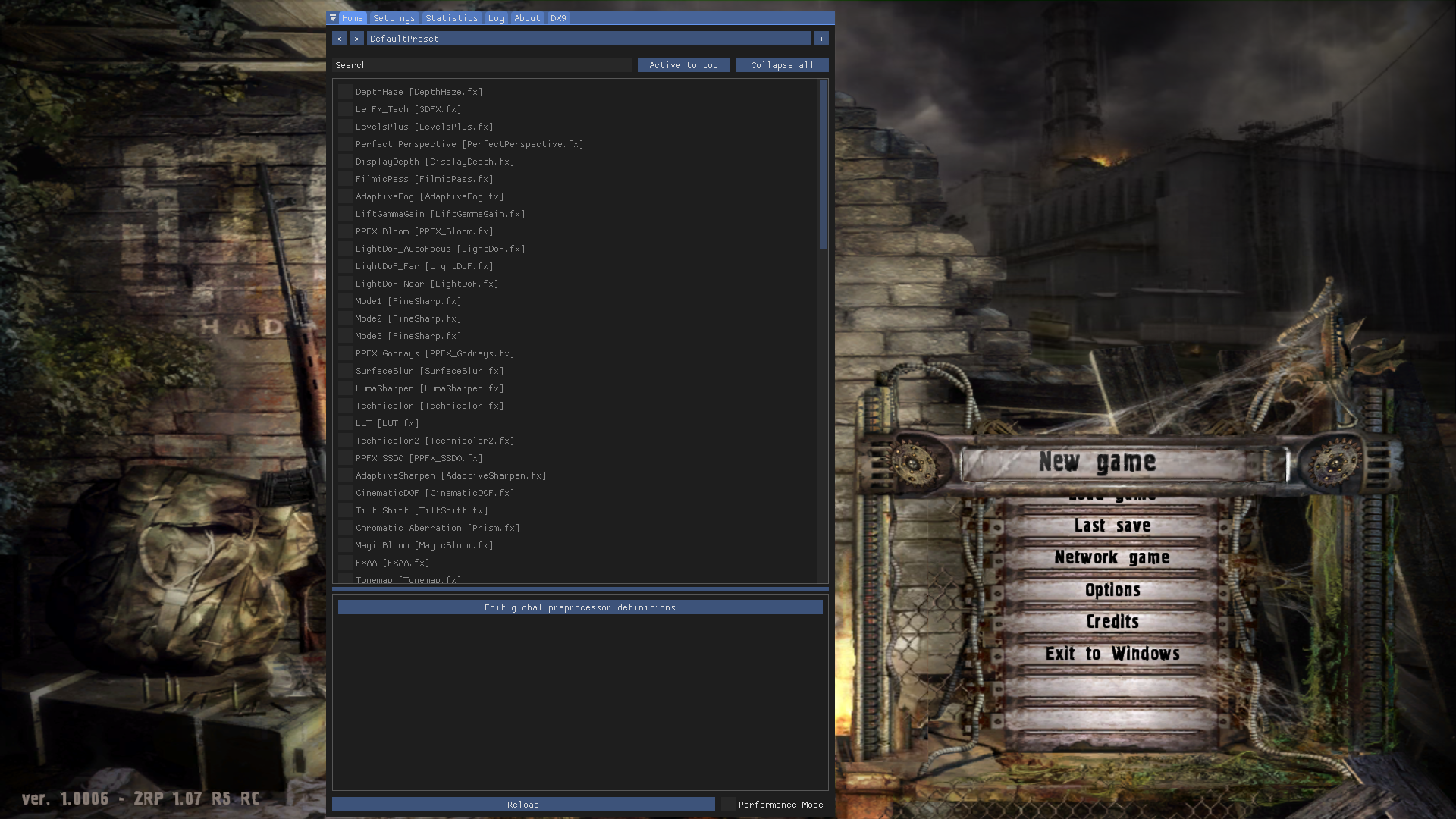Toggle Mode1 FineSharp checkbox
Screen dimensions: 1456x819
click(x=345, y=301)
